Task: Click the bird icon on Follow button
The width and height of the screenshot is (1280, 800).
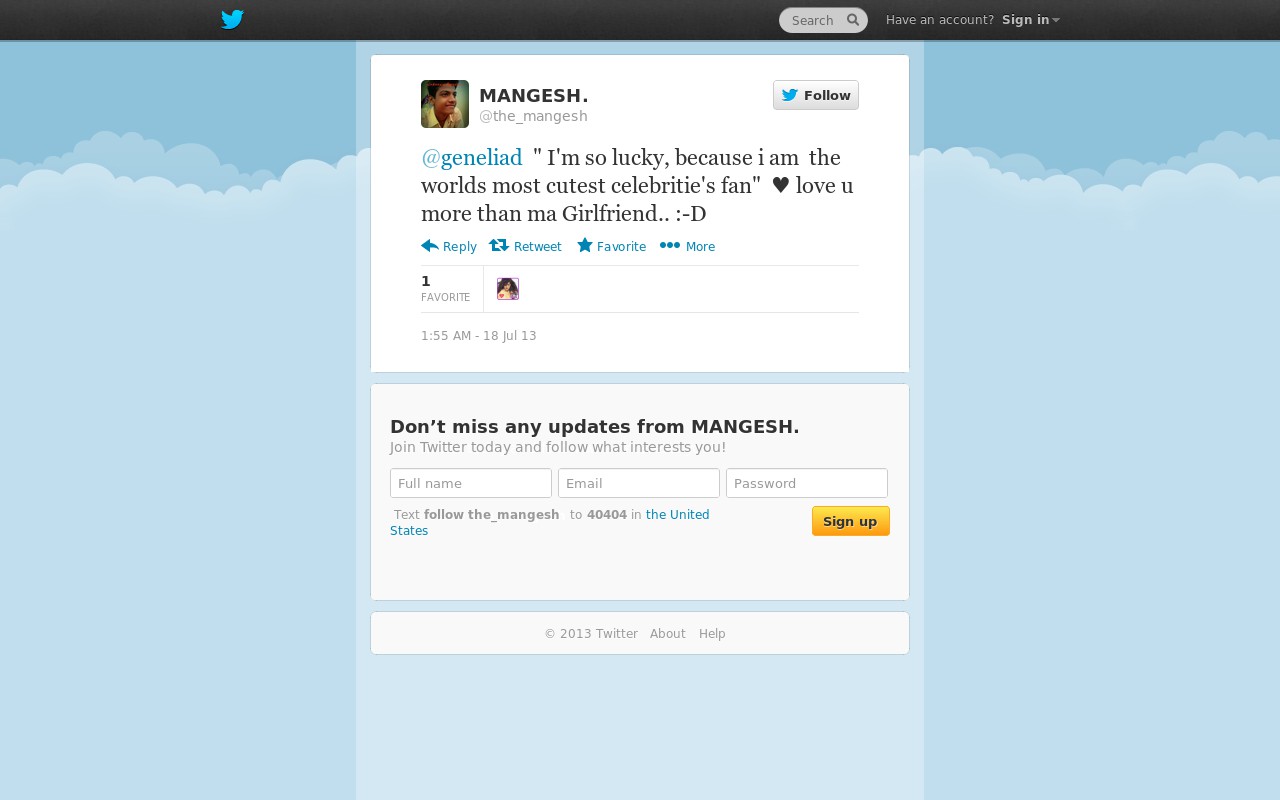Action: click(790, 95)
